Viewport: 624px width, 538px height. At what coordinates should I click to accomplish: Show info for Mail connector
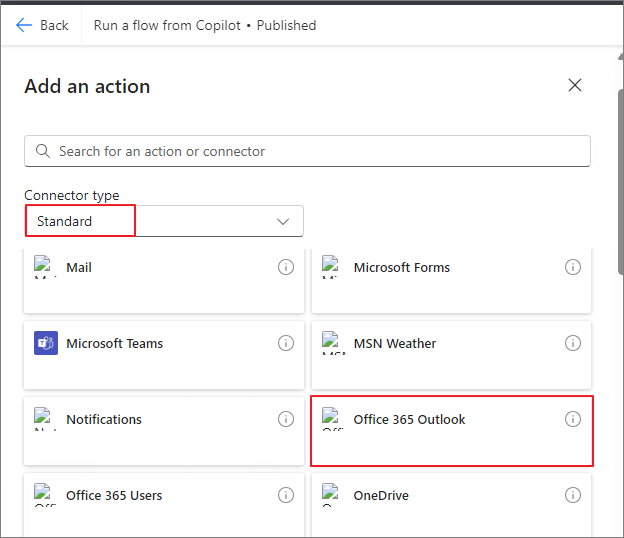point(286,267)
